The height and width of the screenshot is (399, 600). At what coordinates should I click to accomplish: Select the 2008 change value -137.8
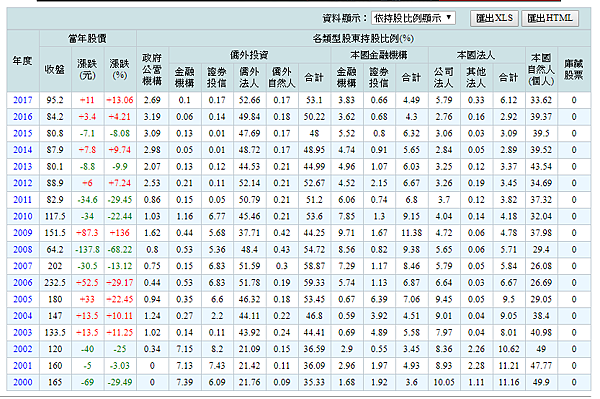(x=87, y=250)
